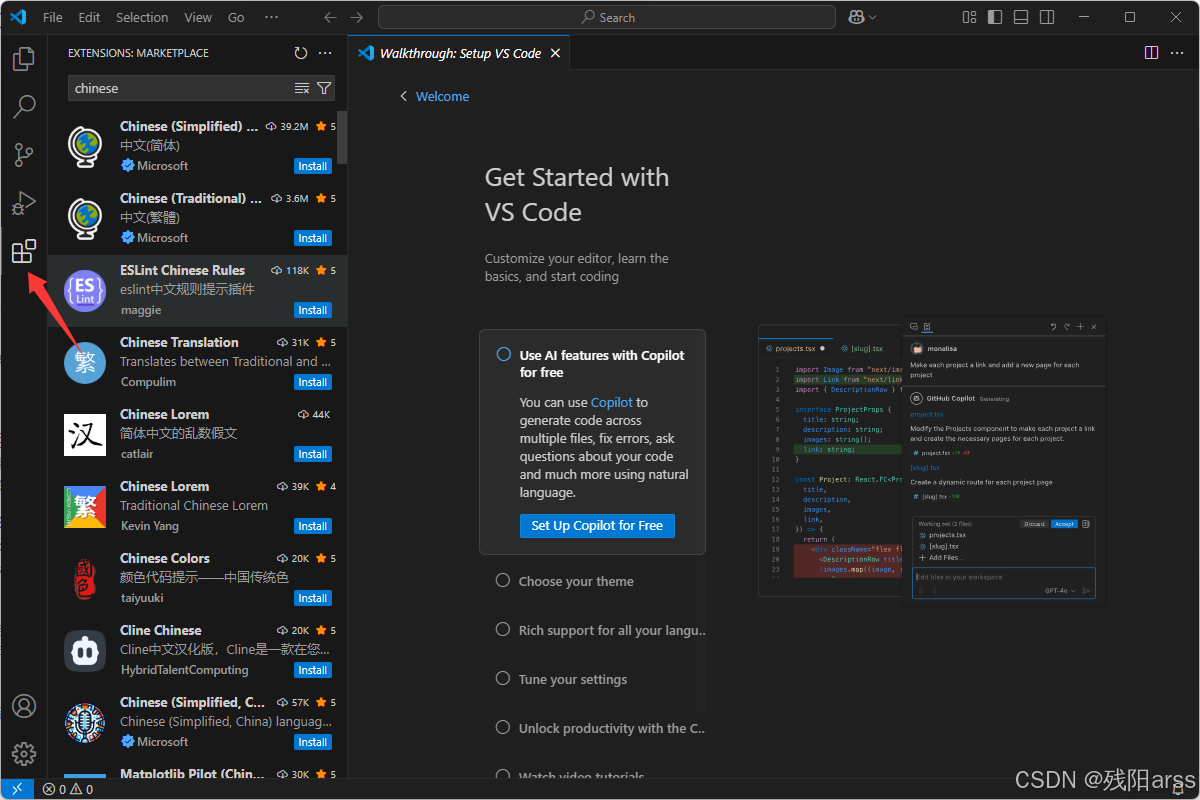Follow the Copilot hyperlink in description

612,402
